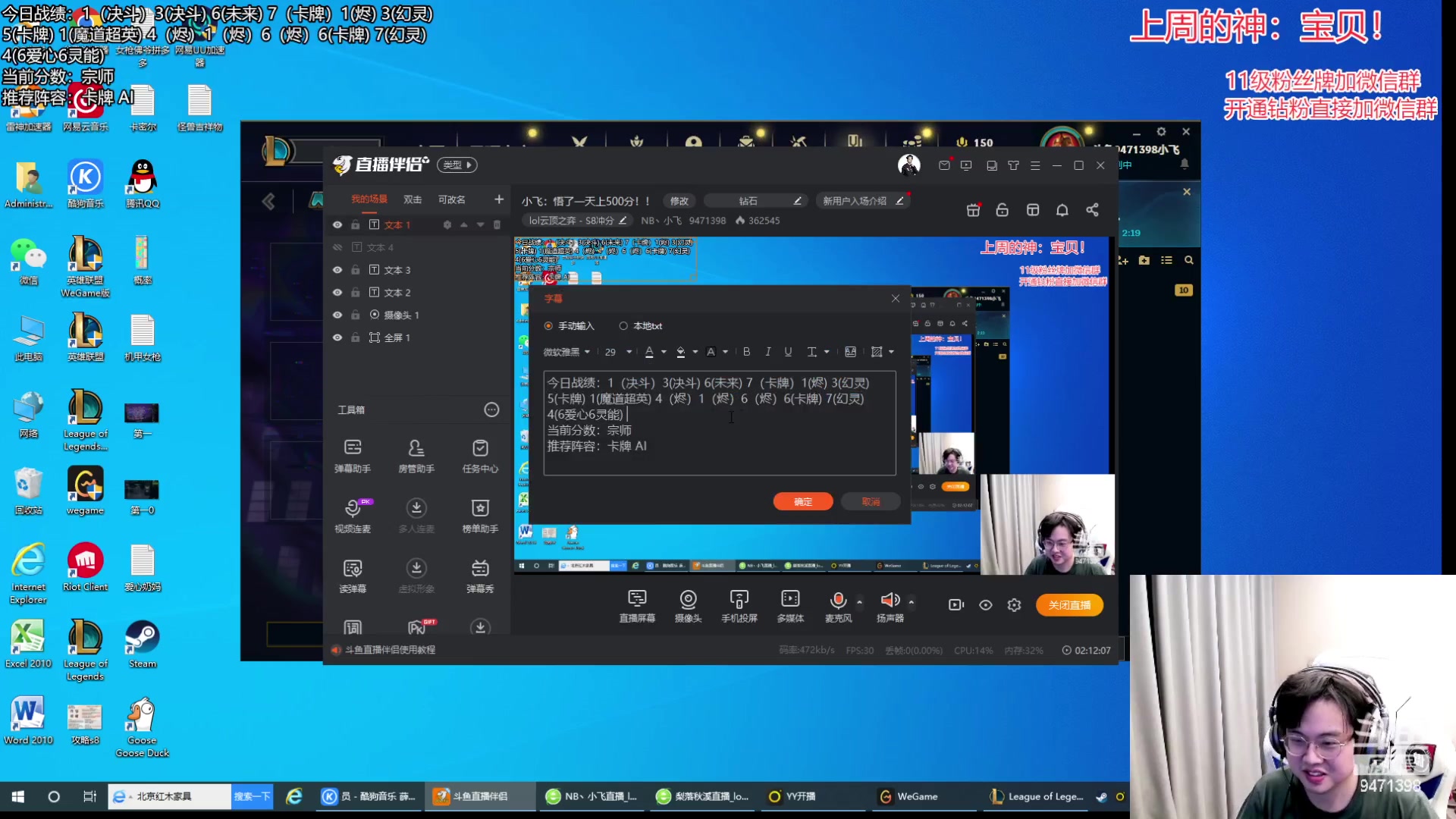Image resolution: width=1456 pixels, height=819 pixels.
Task: Start 视频连麦 video co-streaming
Action: (x=352, y=516)
